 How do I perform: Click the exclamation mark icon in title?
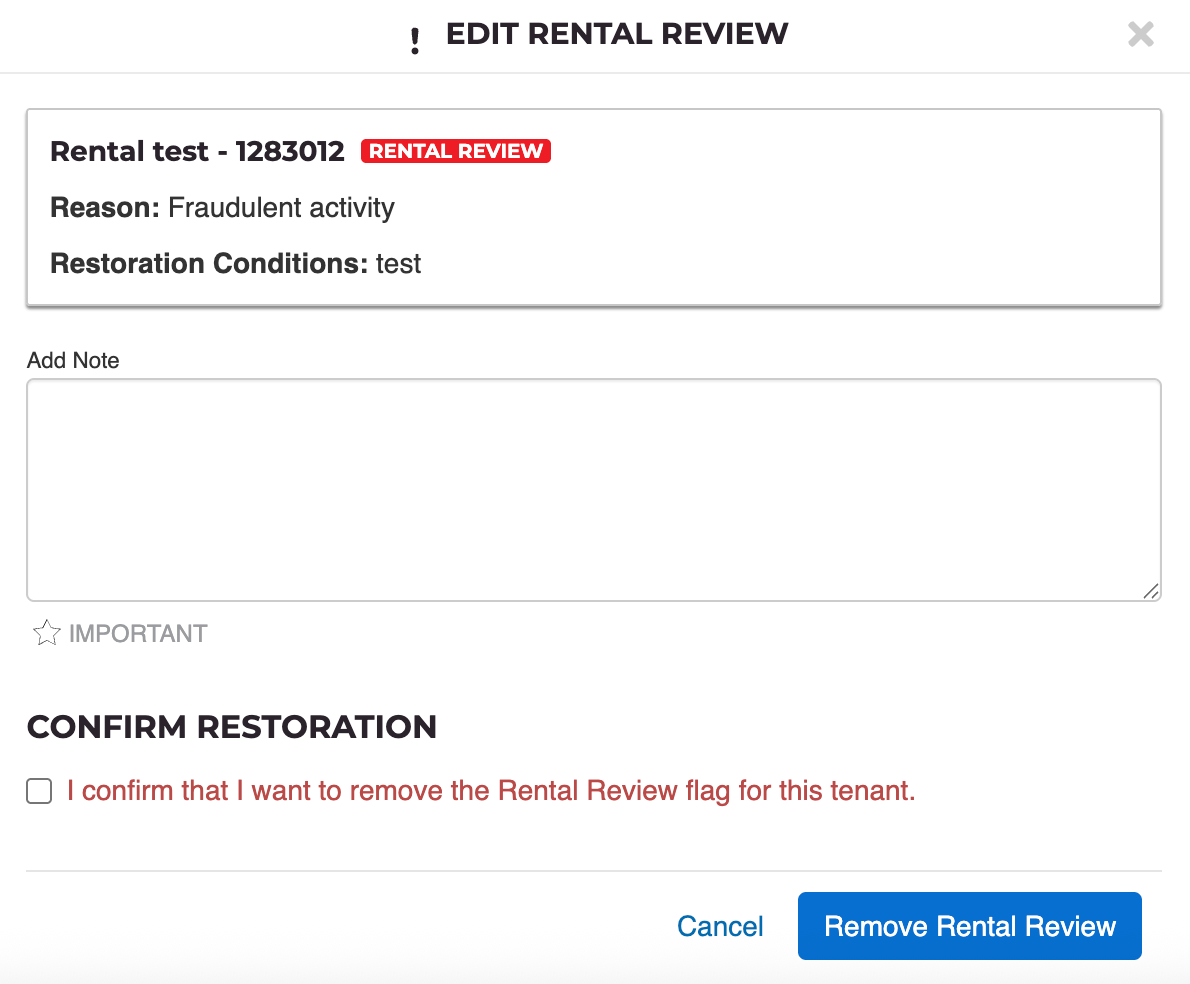pyautogui.click(x=415, y=40)
